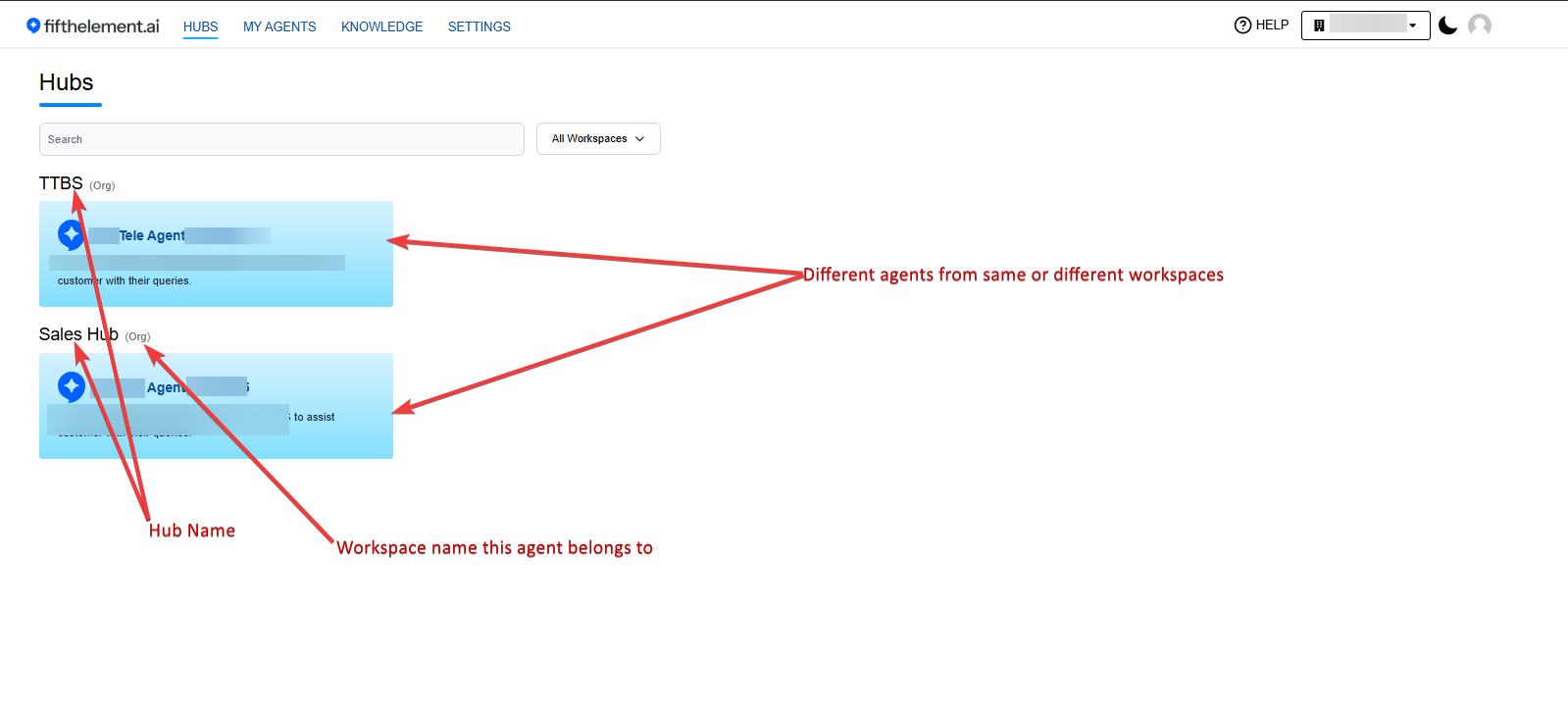Open the agent card under Sales Hub
Image resolution: width=1568 pixels, height=709 pixels.
point(216,406)
